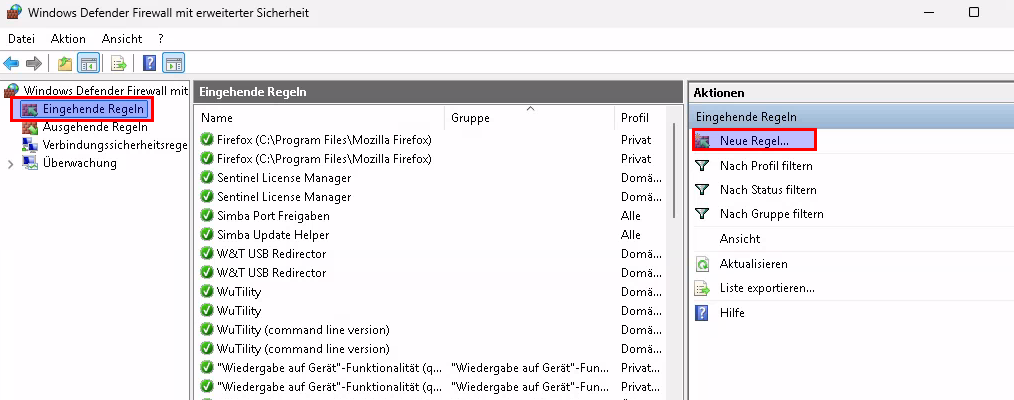Toggle the console tree pane toolbar icon
Viewport: 1014px width, 400px height.
tap(88, 63)
